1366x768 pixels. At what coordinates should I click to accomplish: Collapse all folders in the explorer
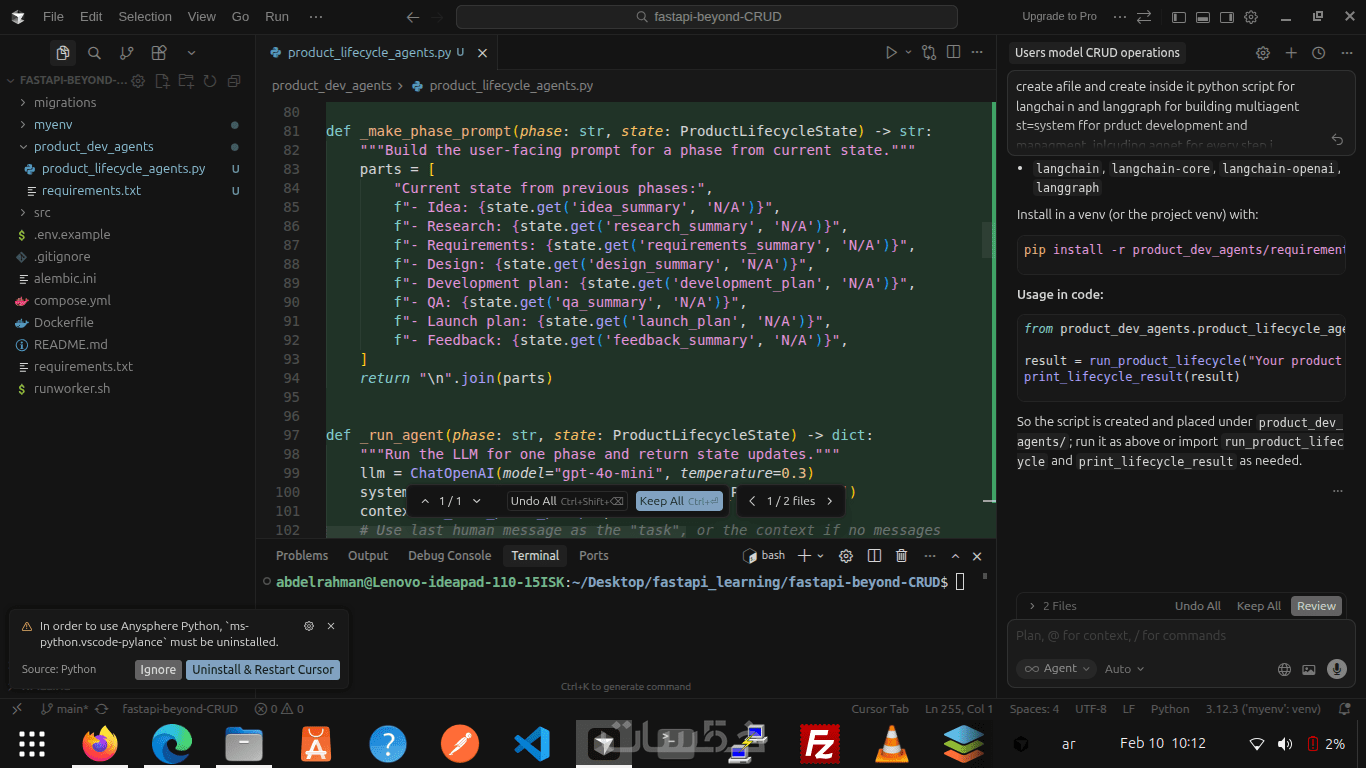point(234,81)
